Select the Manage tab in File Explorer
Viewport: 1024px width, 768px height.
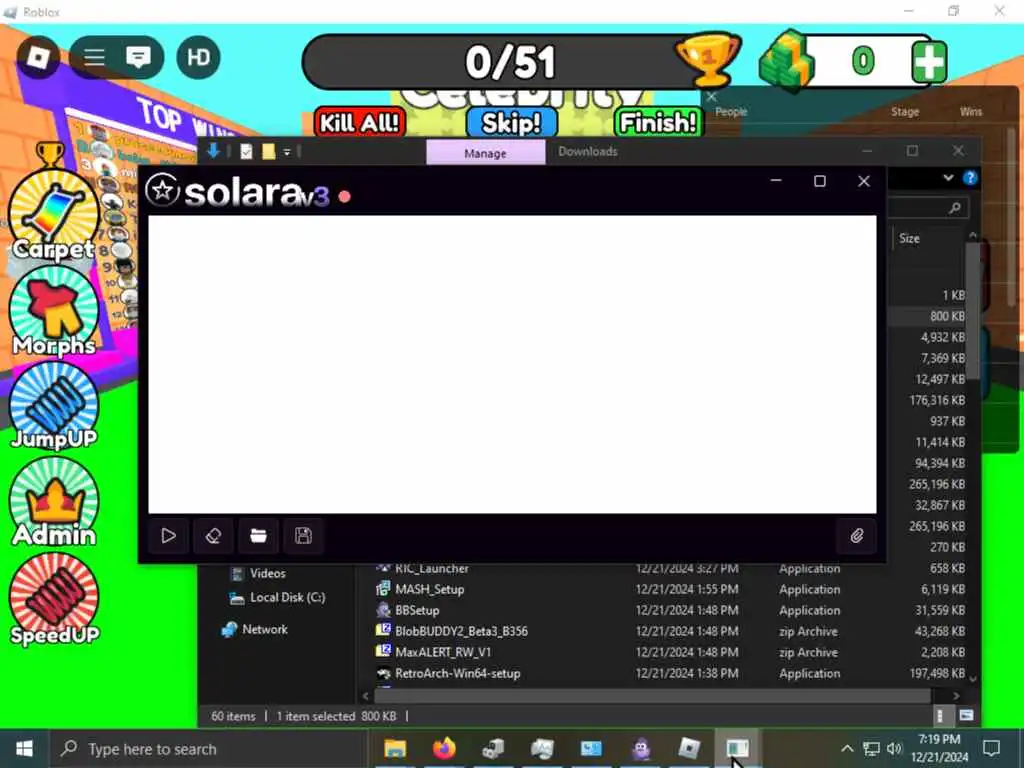(485, 153)
